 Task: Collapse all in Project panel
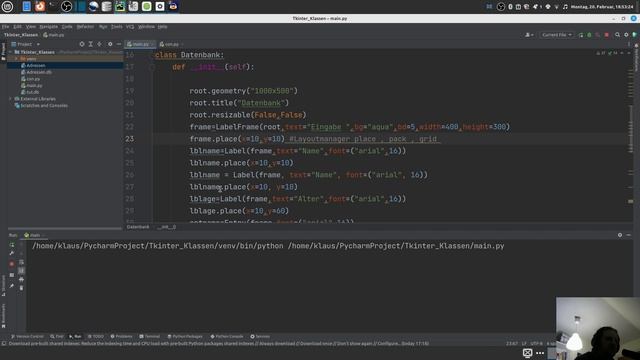100,44
